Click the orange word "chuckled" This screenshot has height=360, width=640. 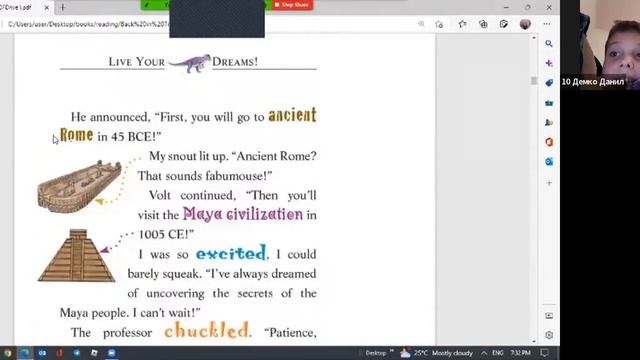(207, 330)
